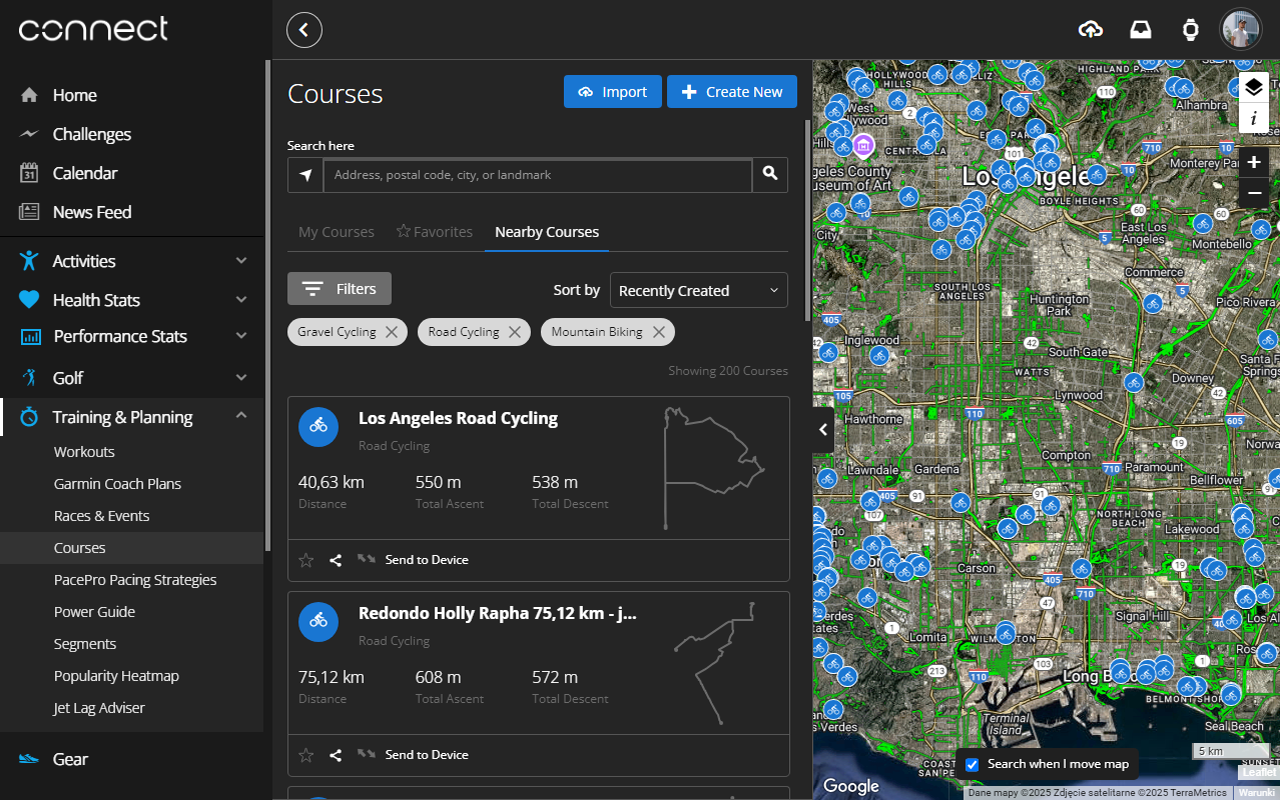Click the Los Angeles course route thumbnail
The height and width of the screenshot is (800, 1280).
[714, 467]
